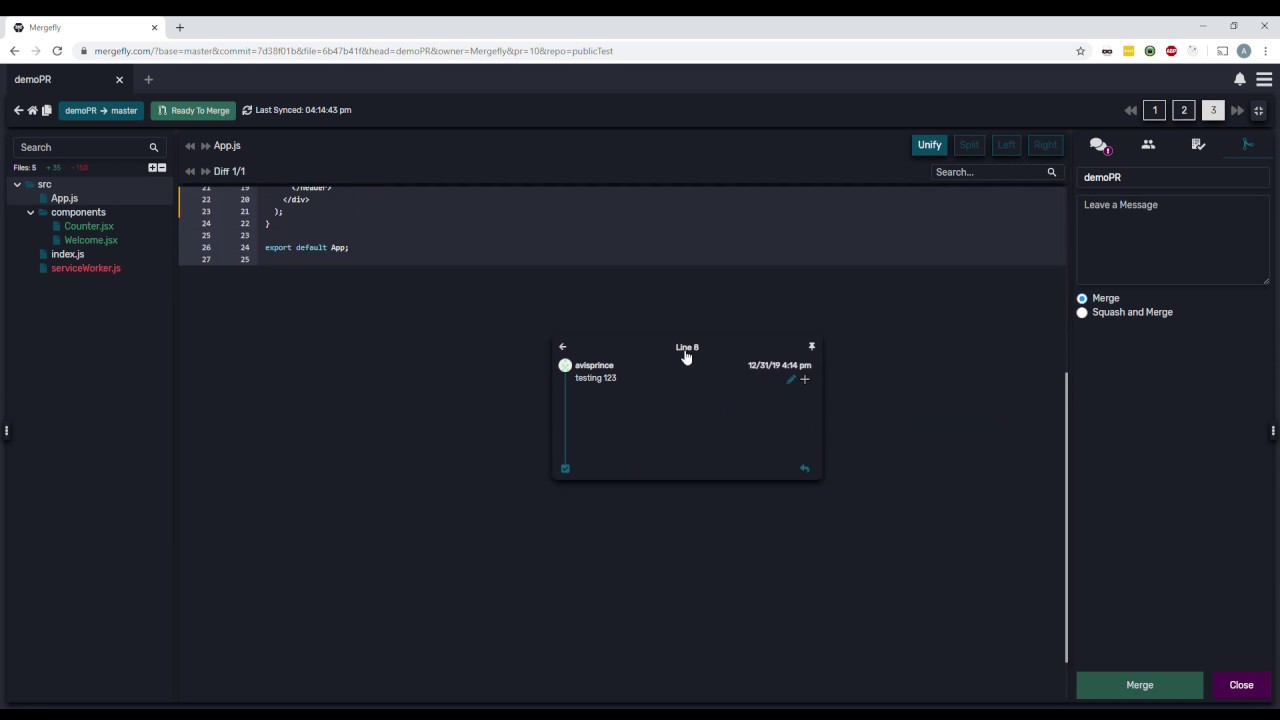1280x720 pixels.
Task: Add a new Mergefly tab with plus
Action: [148, 79]
